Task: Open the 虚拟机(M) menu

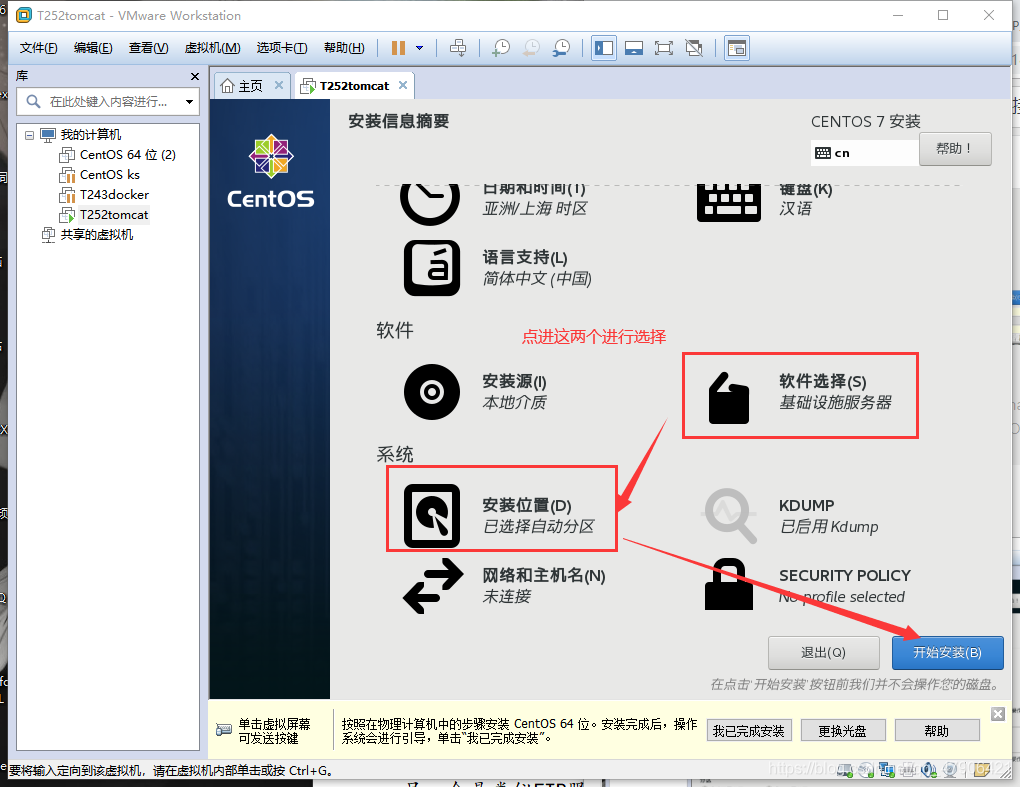Action: (x=212, y=47)
